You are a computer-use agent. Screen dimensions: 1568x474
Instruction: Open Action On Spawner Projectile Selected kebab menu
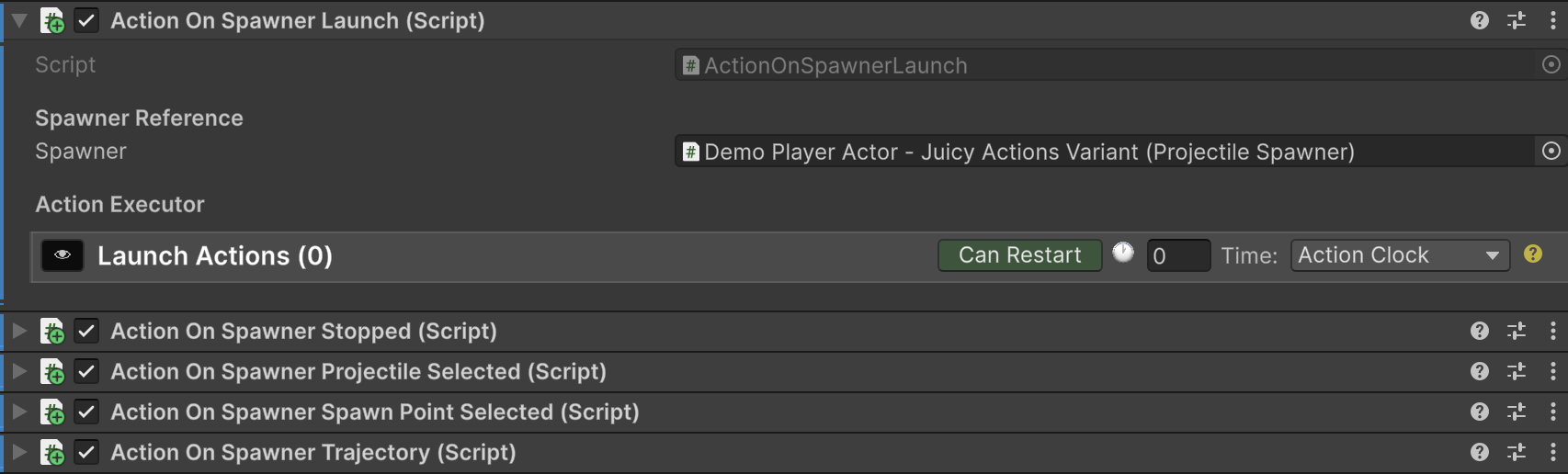tap(1552, 371)
